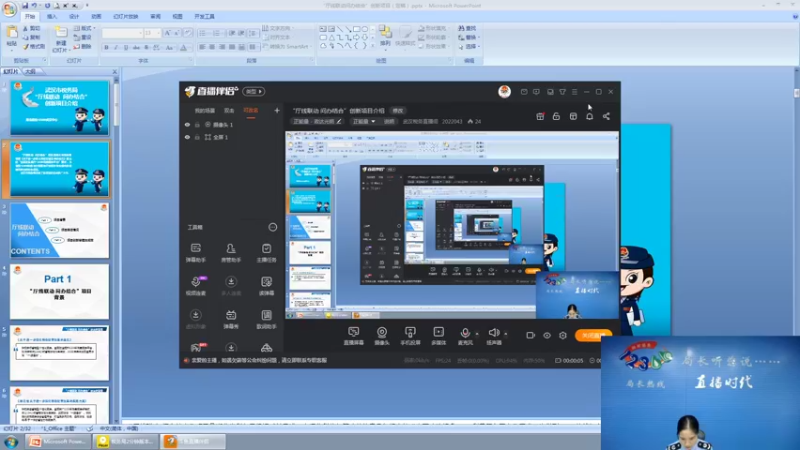Toggle visibility of 摄像头 1 layer

pos(187,124)
